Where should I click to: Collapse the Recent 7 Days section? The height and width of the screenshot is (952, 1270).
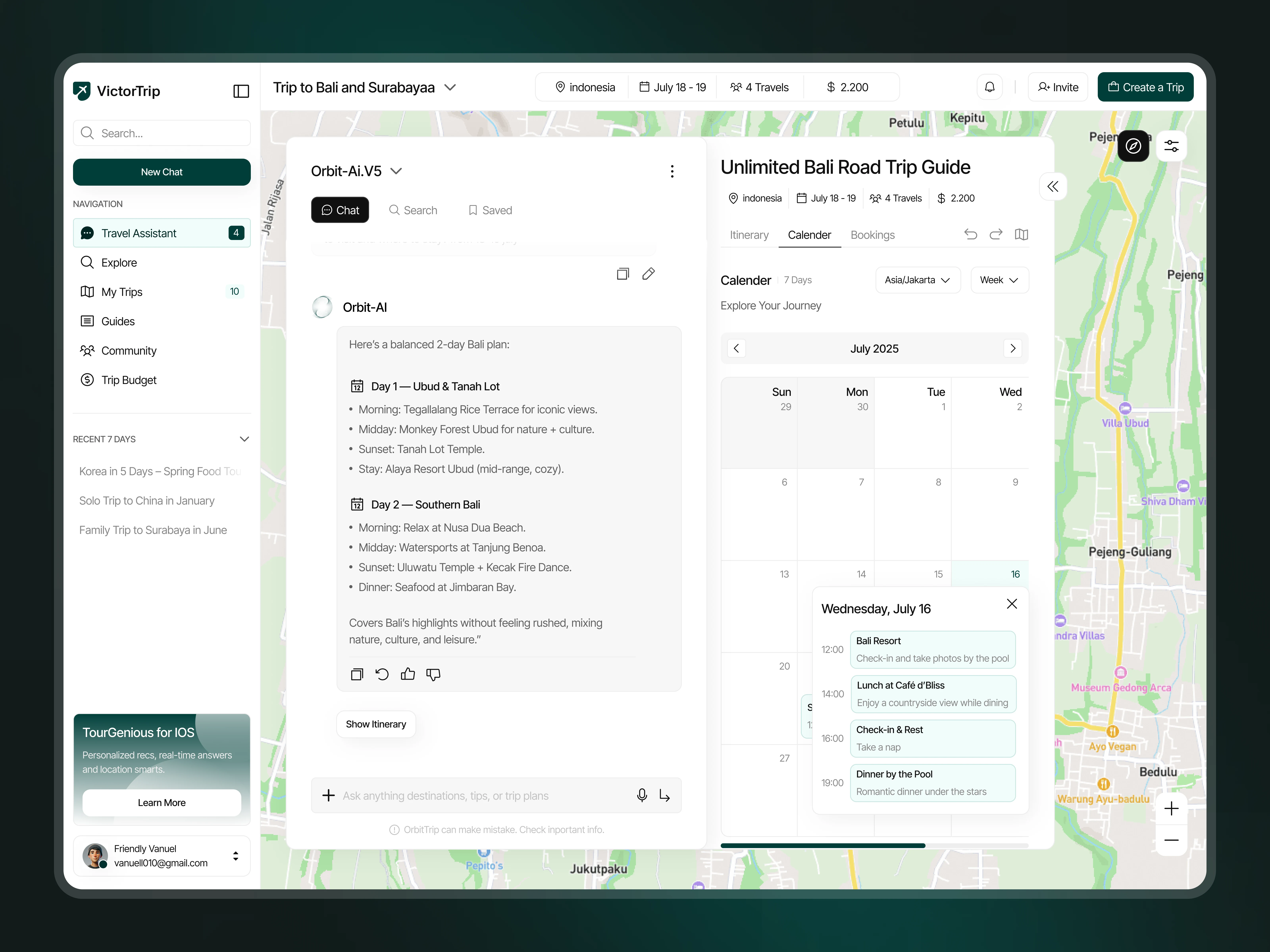tap(245, 439)
